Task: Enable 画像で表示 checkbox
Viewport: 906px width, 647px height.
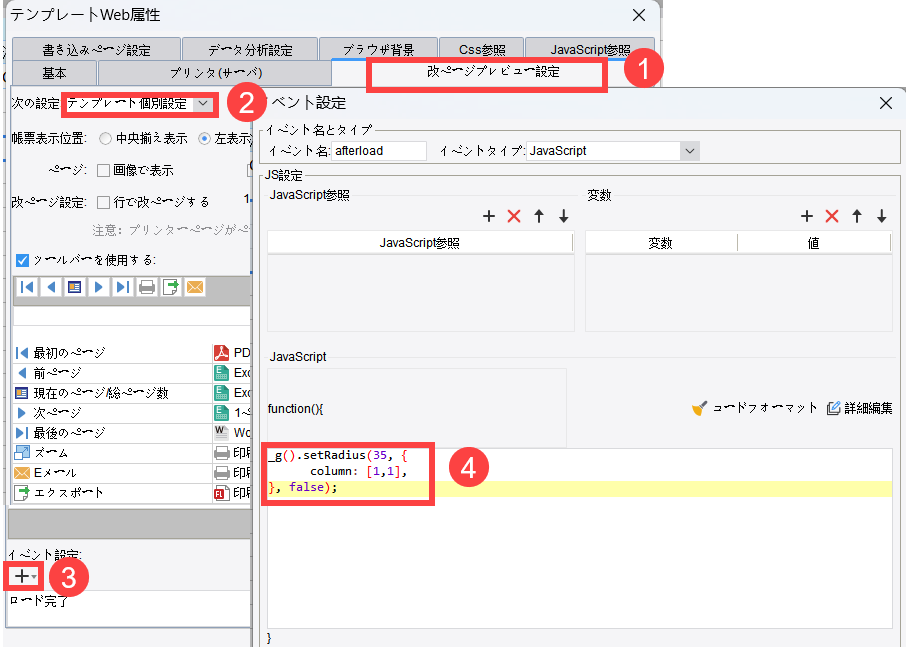Action: click(103, 170)
